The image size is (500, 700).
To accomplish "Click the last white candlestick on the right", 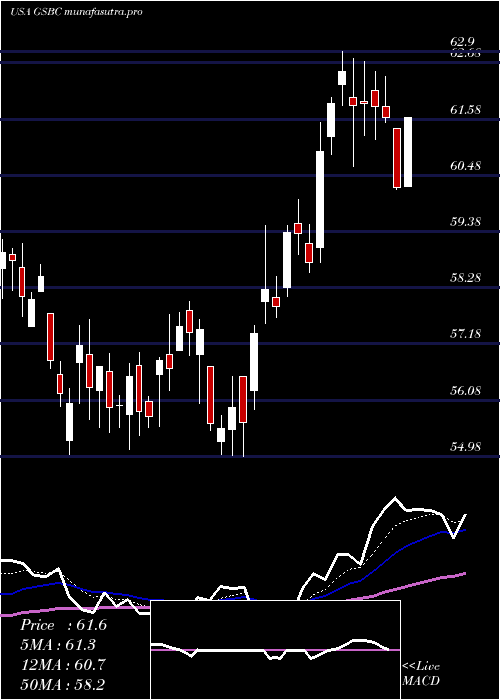I will [408, 152].
